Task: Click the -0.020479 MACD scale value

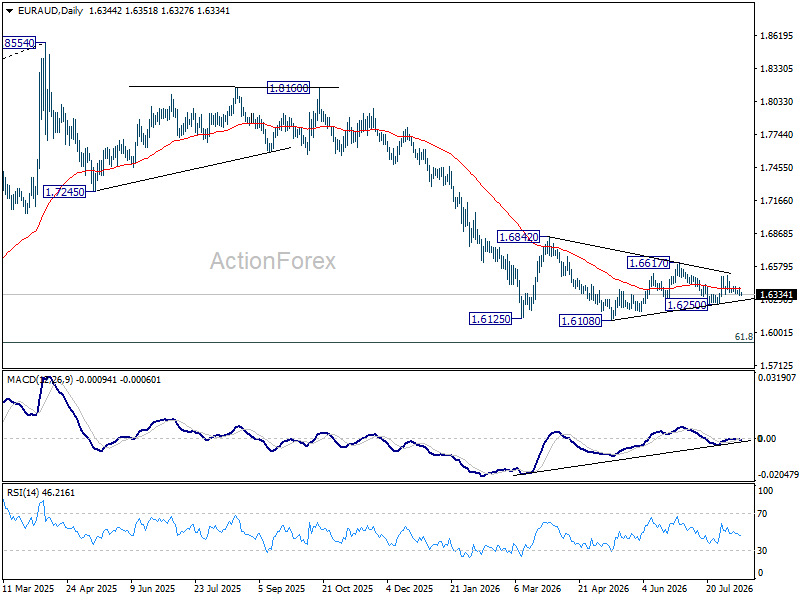Action: click(x=778, y=474)
